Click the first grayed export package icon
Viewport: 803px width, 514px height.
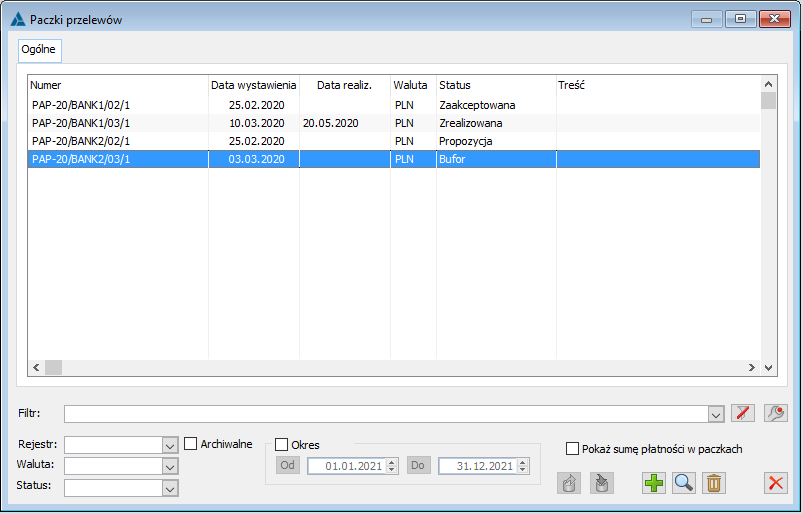569,483
